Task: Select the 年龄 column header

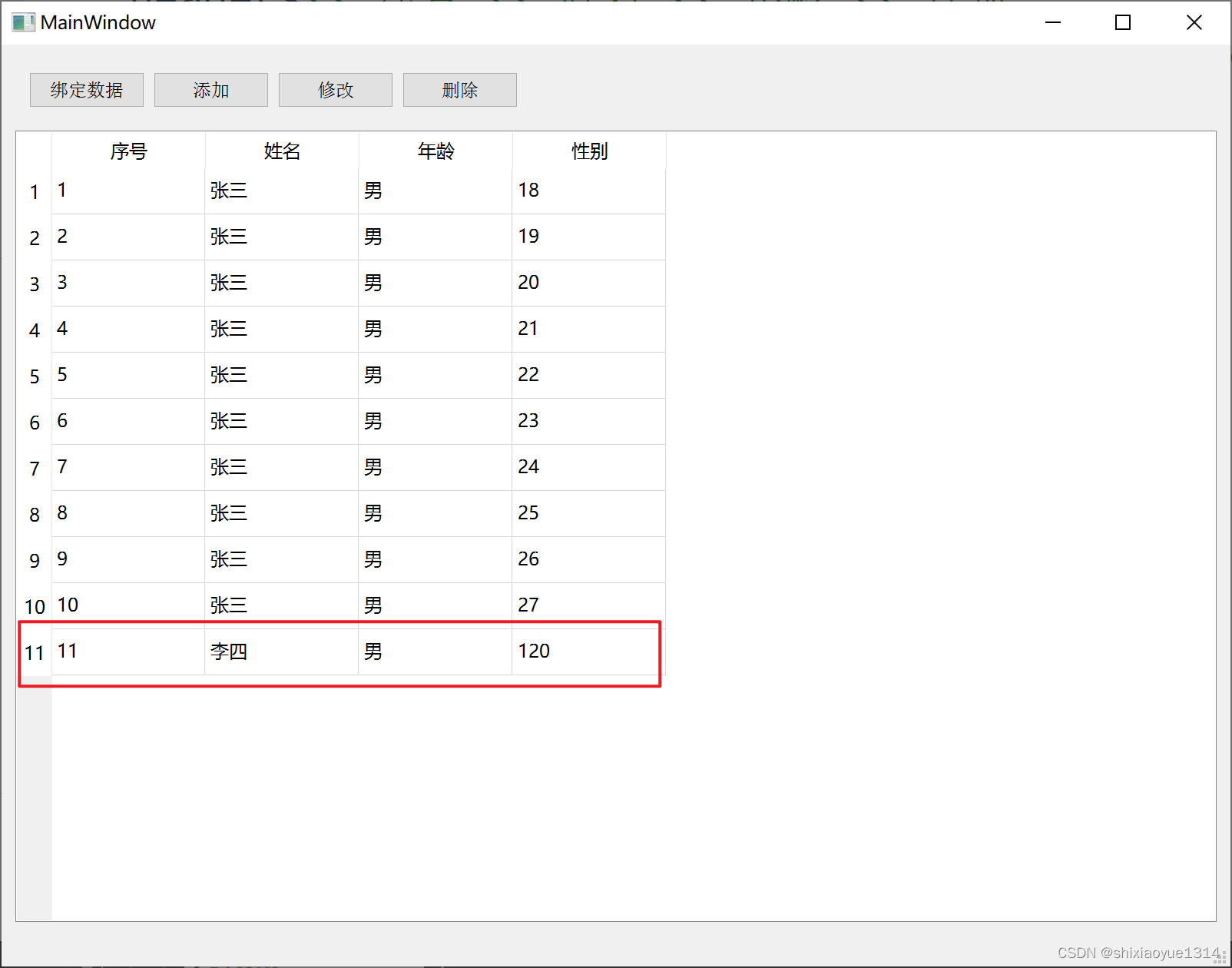Action: coord(435,151)
